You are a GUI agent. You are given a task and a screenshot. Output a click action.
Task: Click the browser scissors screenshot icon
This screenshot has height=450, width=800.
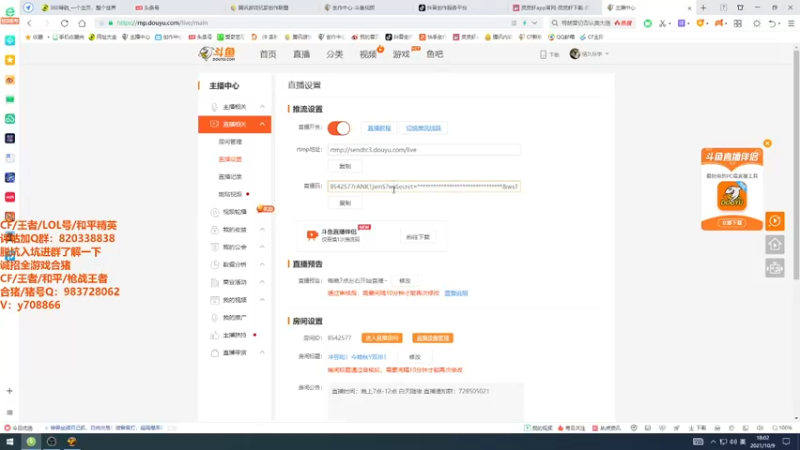pyautogui.click(x=663, y=23)
